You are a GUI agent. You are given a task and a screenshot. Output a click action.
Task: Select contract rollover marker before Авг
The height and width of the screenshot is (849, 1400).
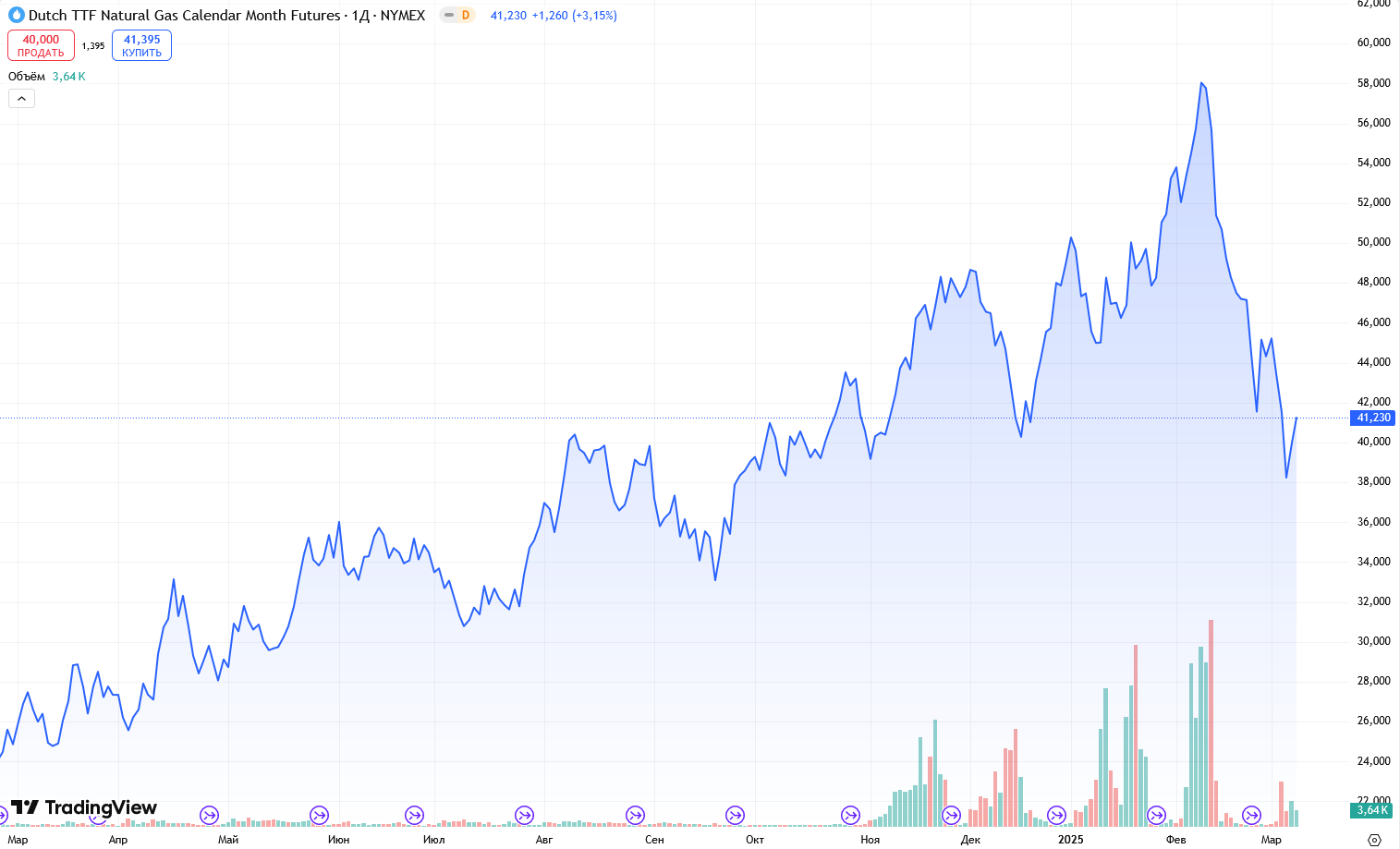tap(524, 815)
